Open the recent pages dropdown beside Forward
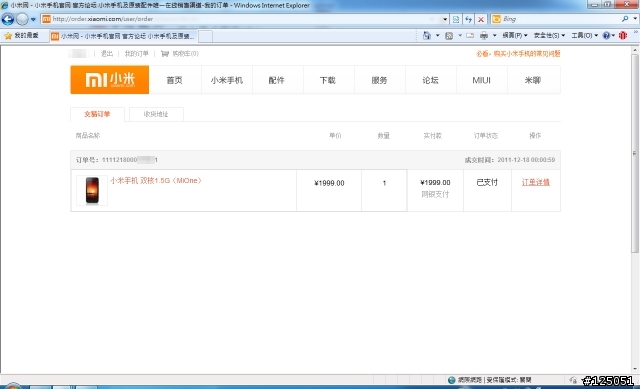The height and width of the screenshot is (389, 640). (x=33, y=19)
